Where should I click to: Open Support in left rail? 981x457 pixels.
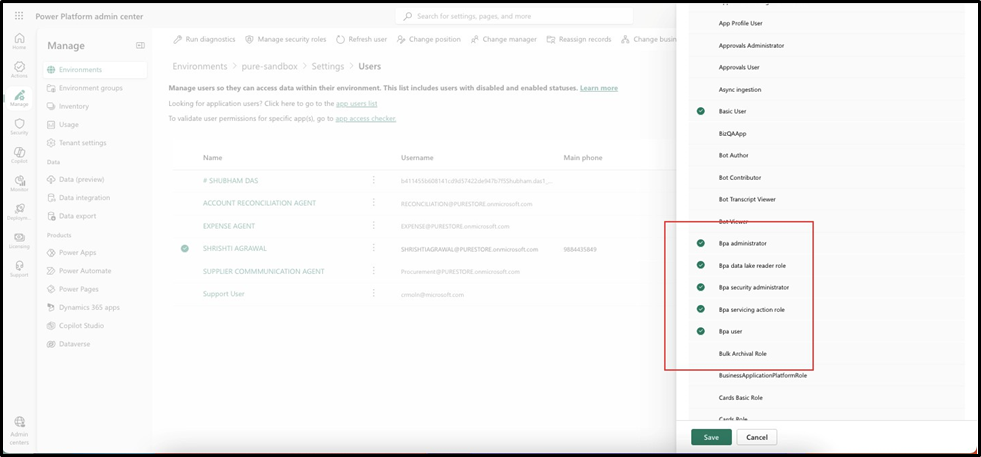(x=19, y=269)
